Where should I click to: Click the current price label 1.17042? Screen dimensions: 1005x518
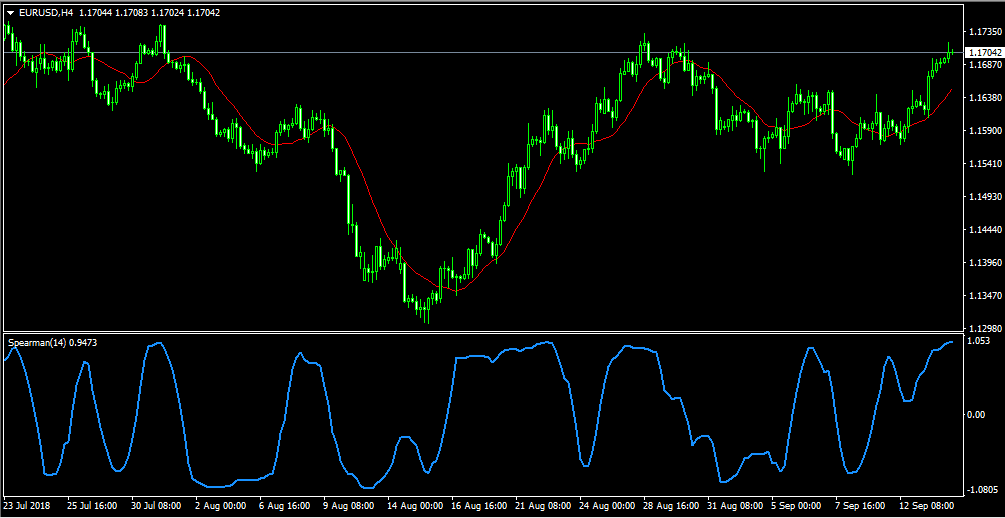984,52
